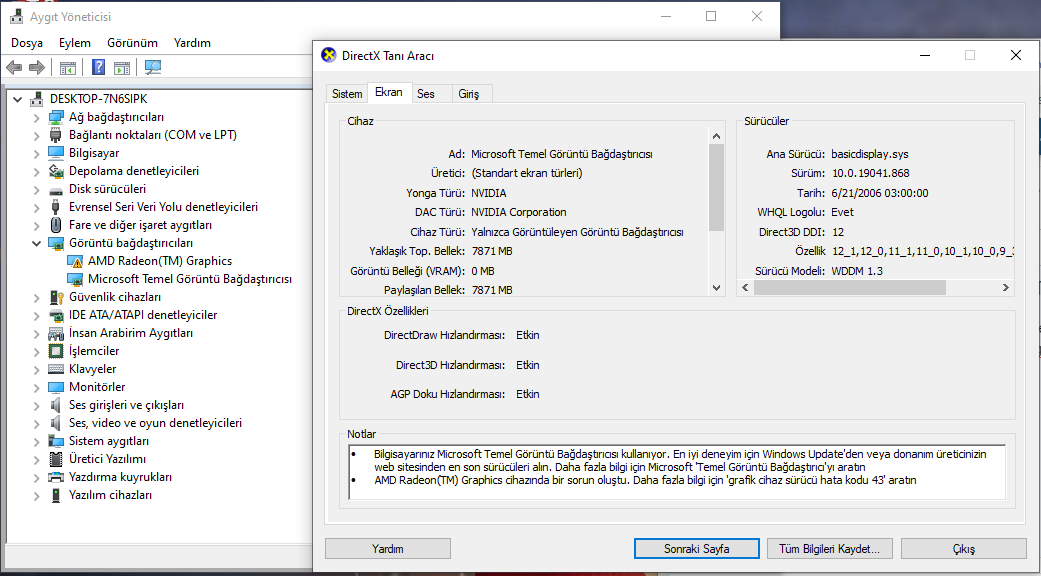Click the Evrensel Seri Veri Yolu USB icon

coord(56,207)
